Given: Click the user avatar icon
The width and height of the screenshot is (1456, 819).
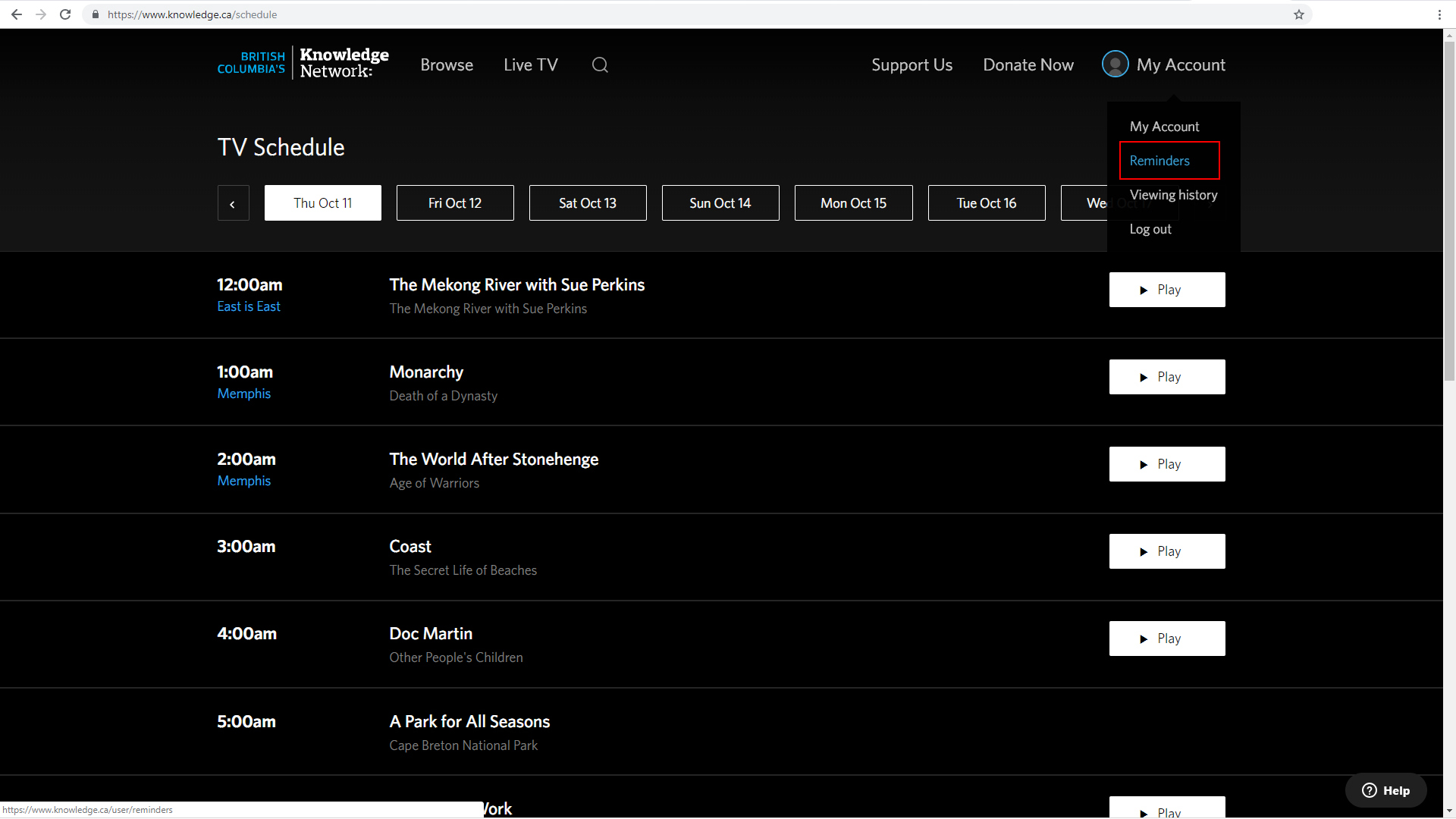Looking at the screenshot, I should coord(1115,64).
